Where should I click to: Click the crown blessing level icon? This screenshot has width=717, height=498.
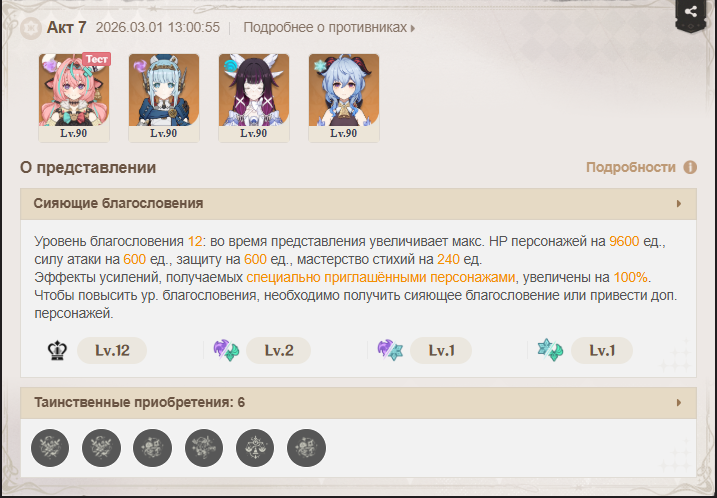coord(57,351)
